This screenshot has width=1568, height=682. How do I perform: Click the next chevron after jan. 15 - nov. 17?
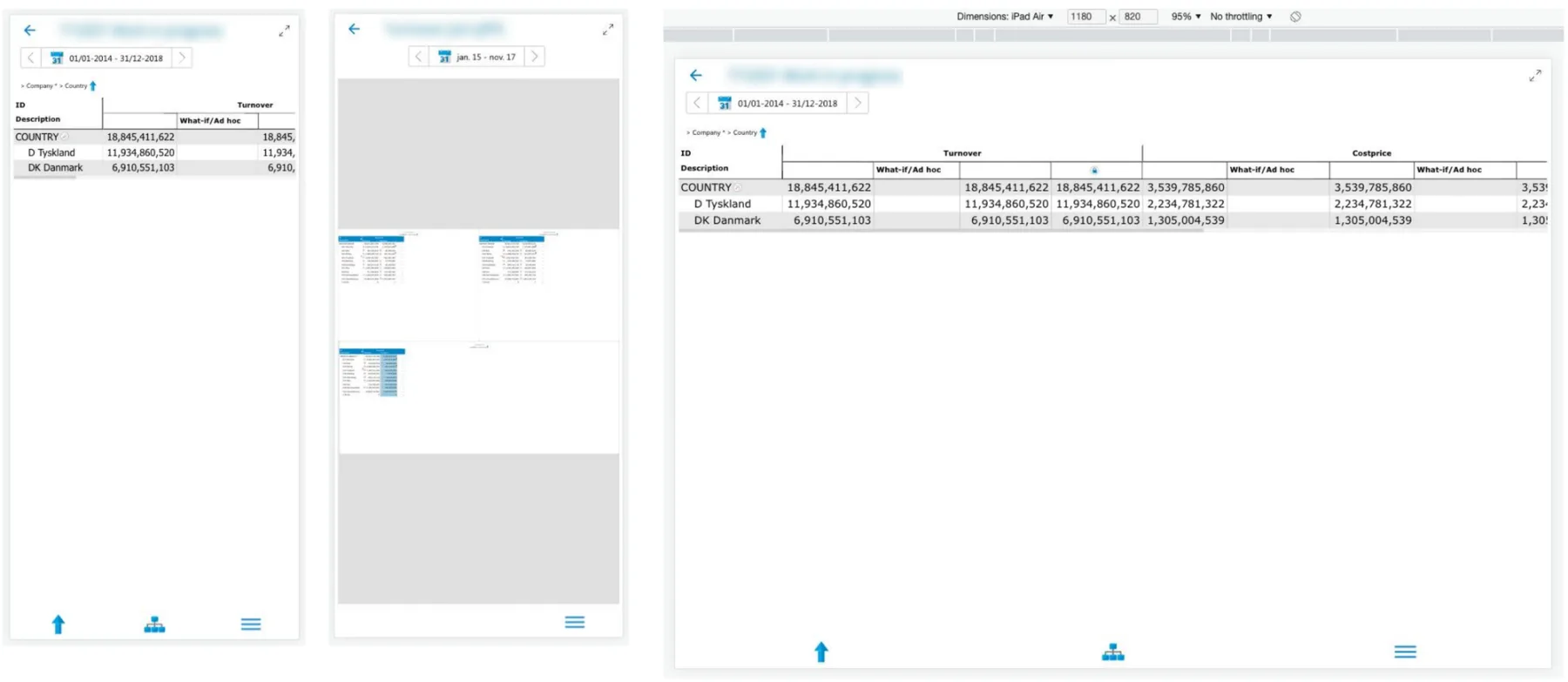[x=535, y=57]
